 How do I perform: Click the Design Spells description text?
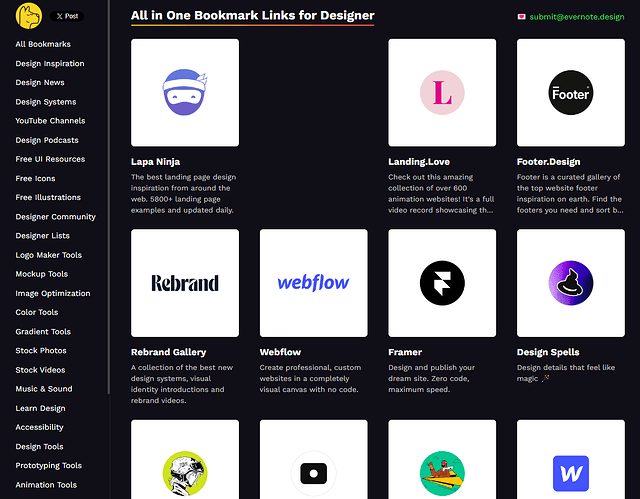(566, 373)
